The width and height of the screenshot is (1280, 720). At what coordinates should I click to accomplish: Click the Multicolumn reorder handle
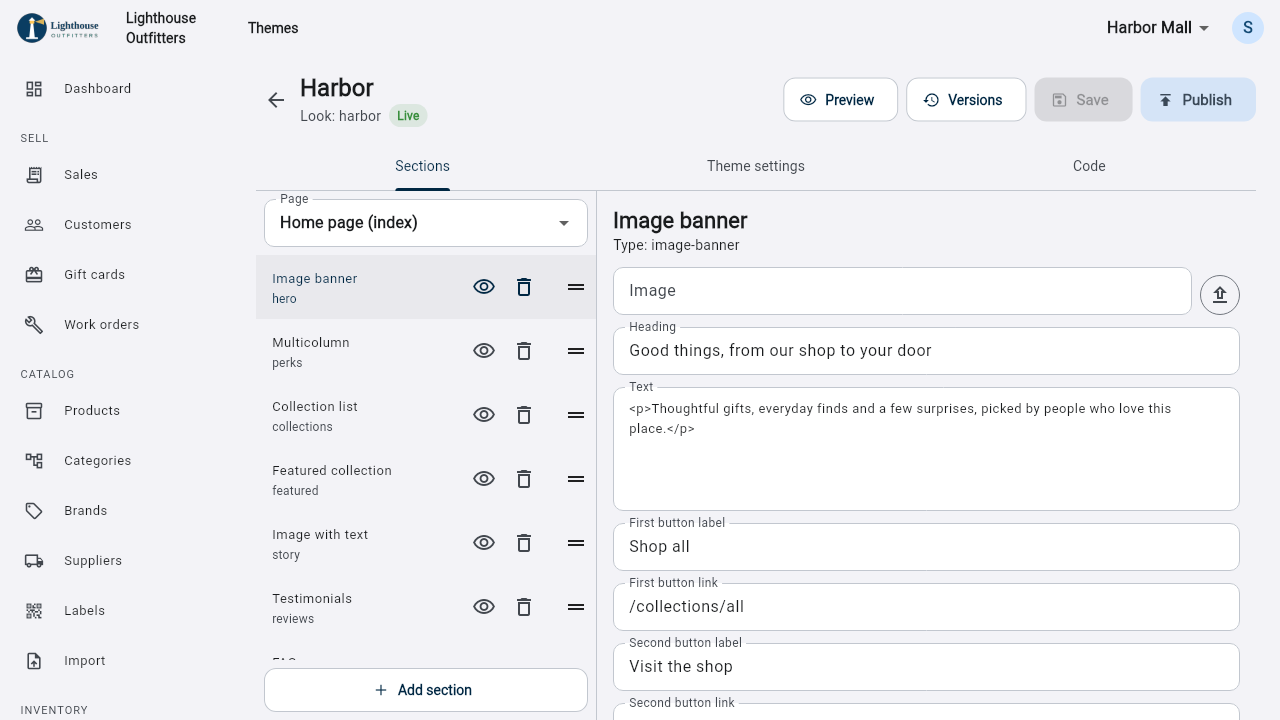576,351
